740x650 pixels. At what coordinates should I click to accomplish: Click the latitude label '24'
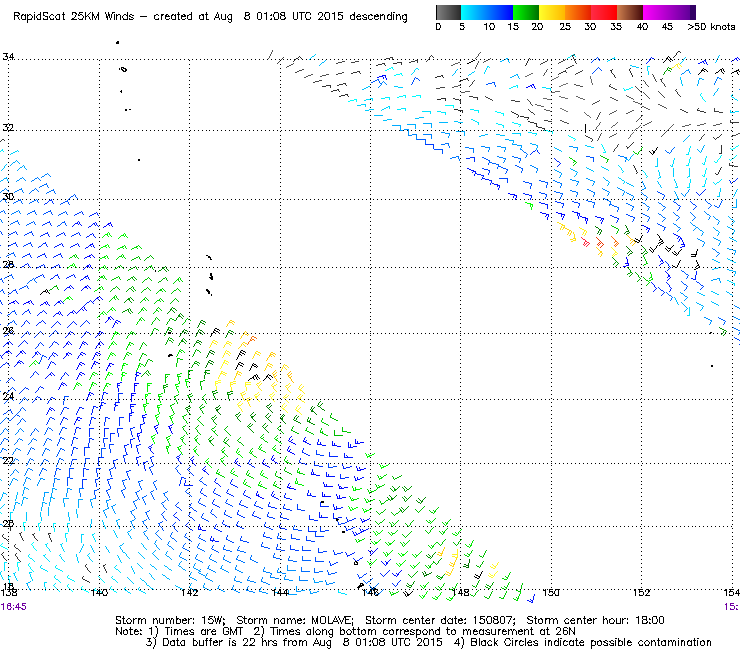click(x=8, y=396)
